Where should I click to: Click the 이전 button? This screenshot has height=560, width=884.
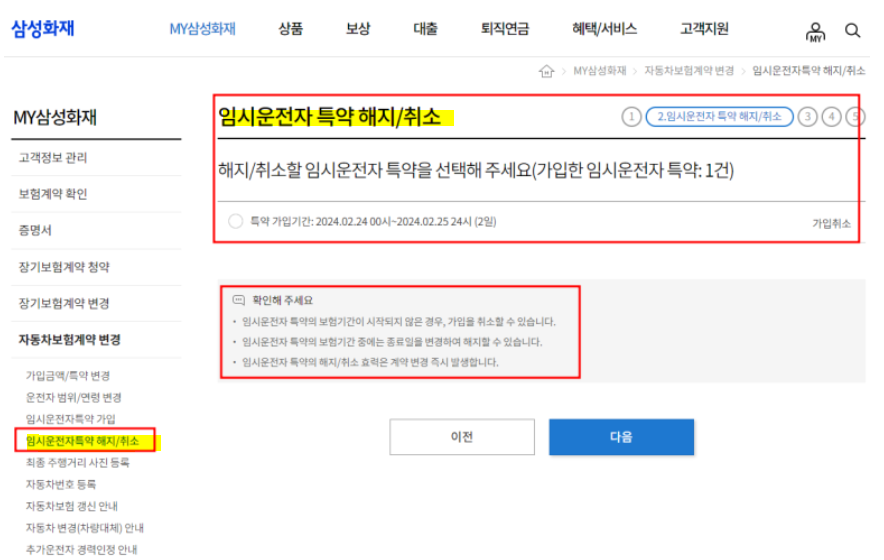462,436
